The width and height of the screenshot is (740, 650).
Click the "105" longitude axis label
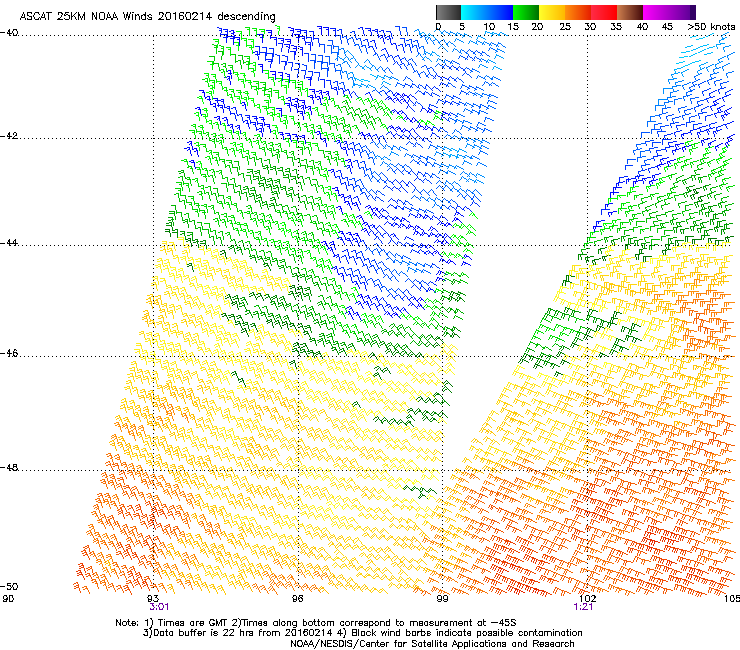732,599
